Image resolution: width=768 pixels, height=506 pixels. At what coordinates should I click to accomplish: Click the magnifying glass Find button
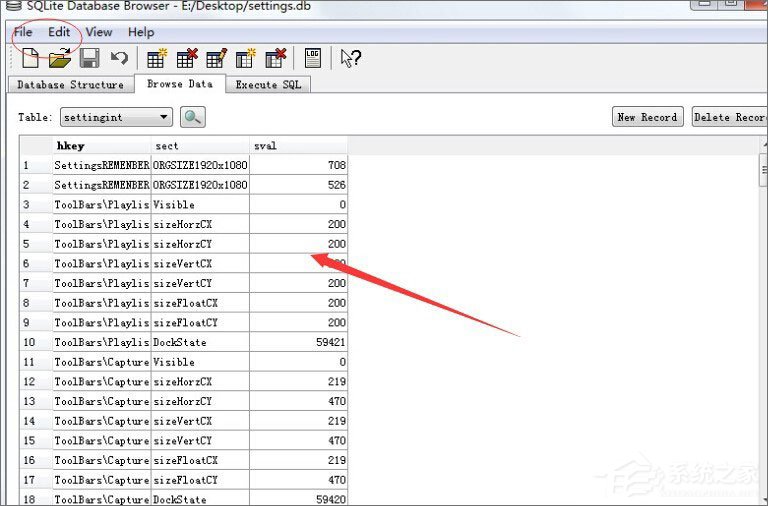tap(192, 117)
